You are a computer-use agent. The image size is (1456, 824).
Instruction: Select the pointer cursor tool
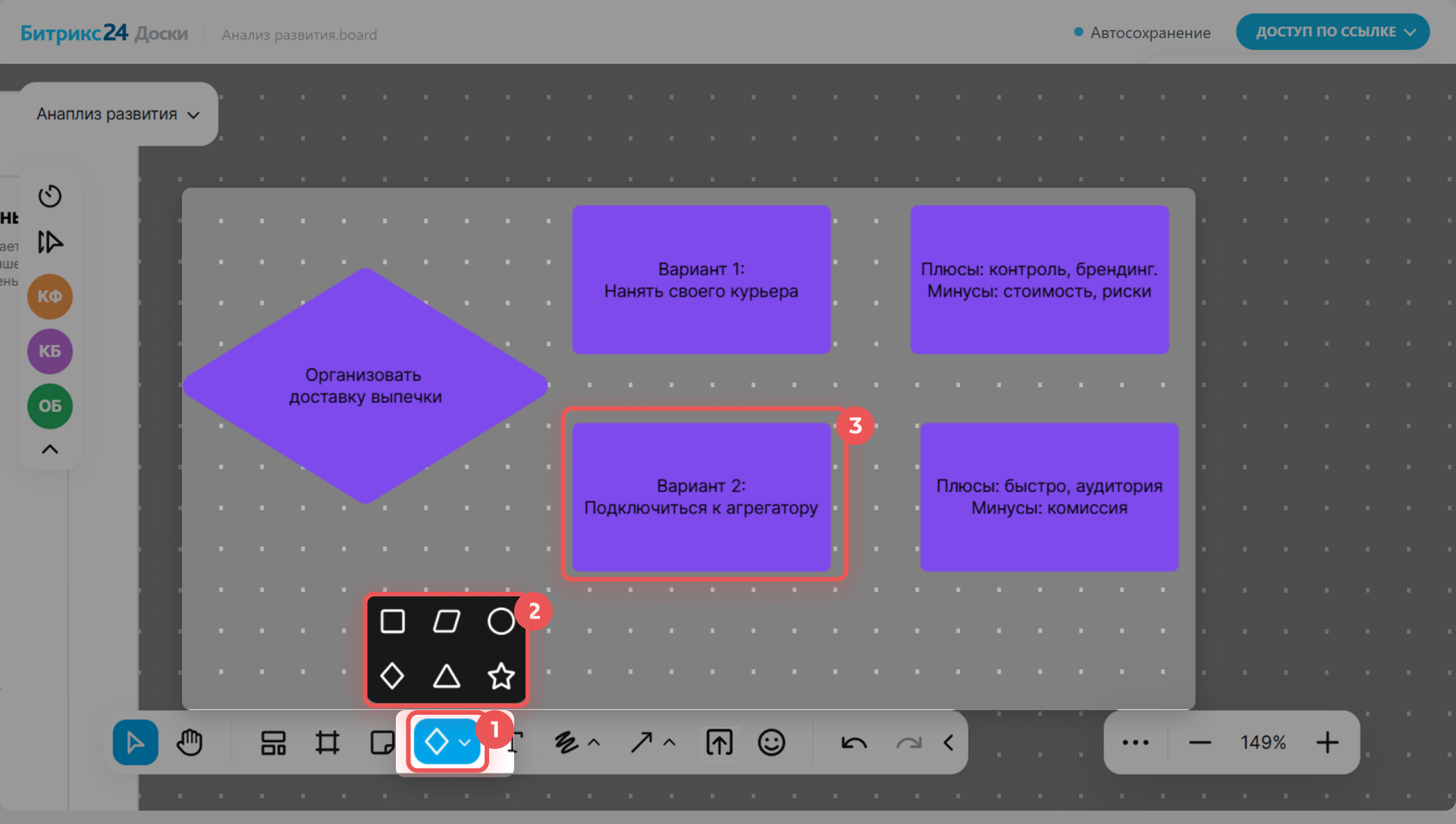point(135,742)
